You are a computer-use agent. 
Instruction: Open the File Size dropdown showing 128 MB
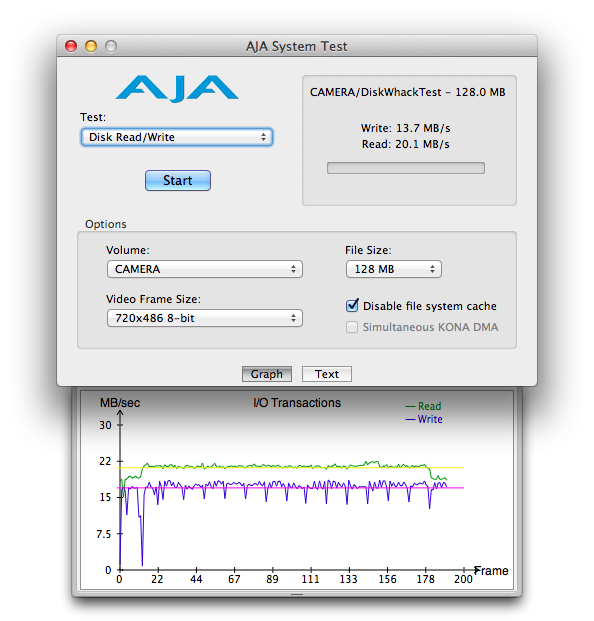[x=394, y=269]
